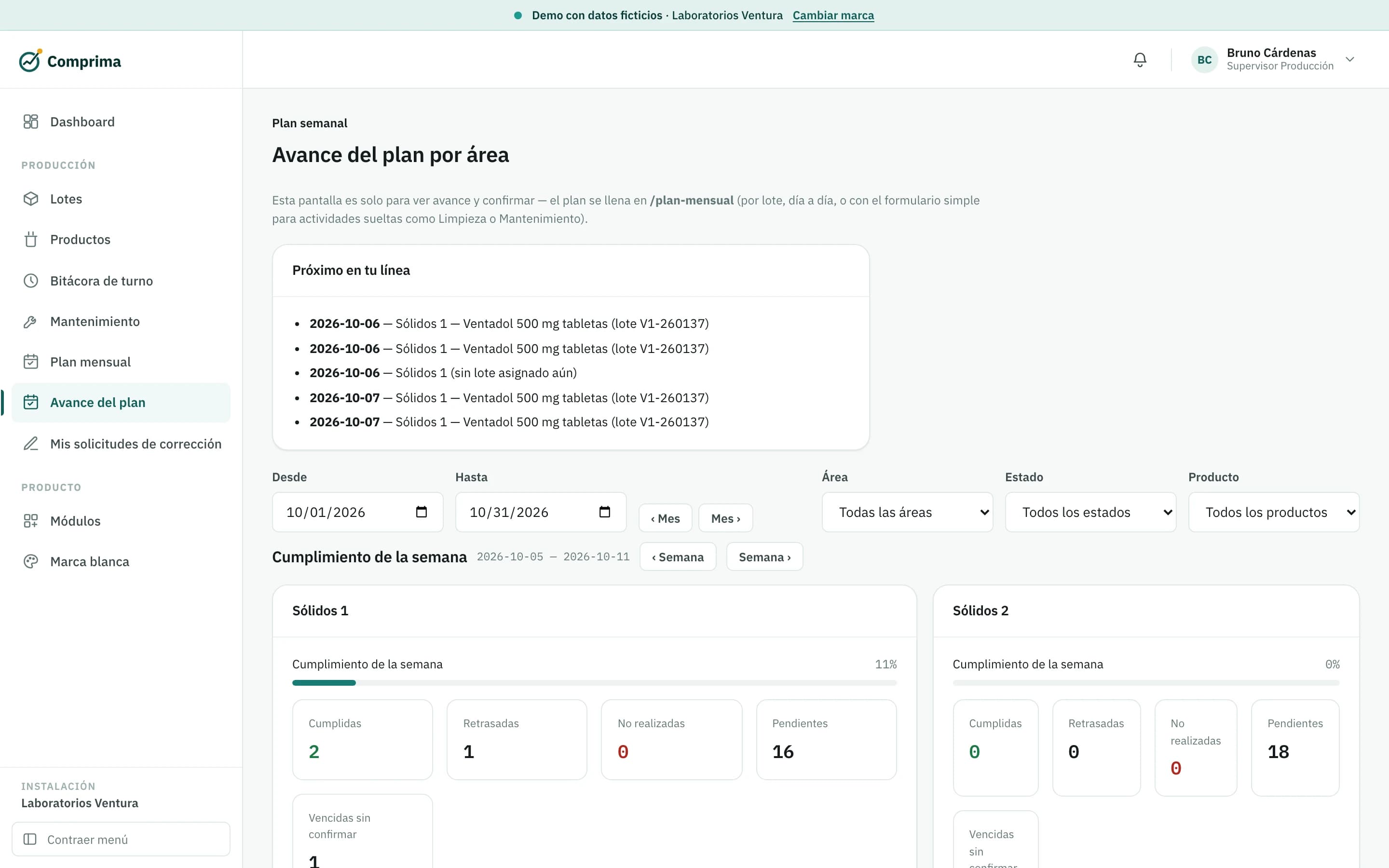Click the Desde date field 10/01/2026
The width and height of the screenshot is (1389, 868).
click(x=357, y=512)
